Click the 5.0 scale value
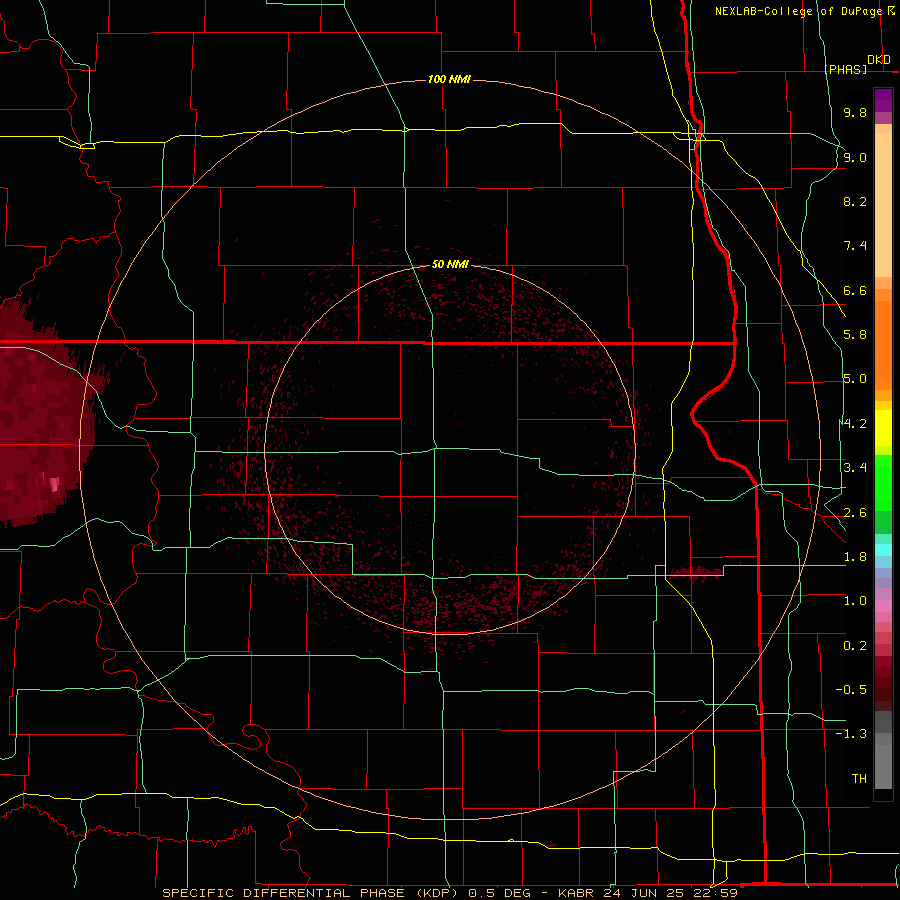 pos(855,379)
